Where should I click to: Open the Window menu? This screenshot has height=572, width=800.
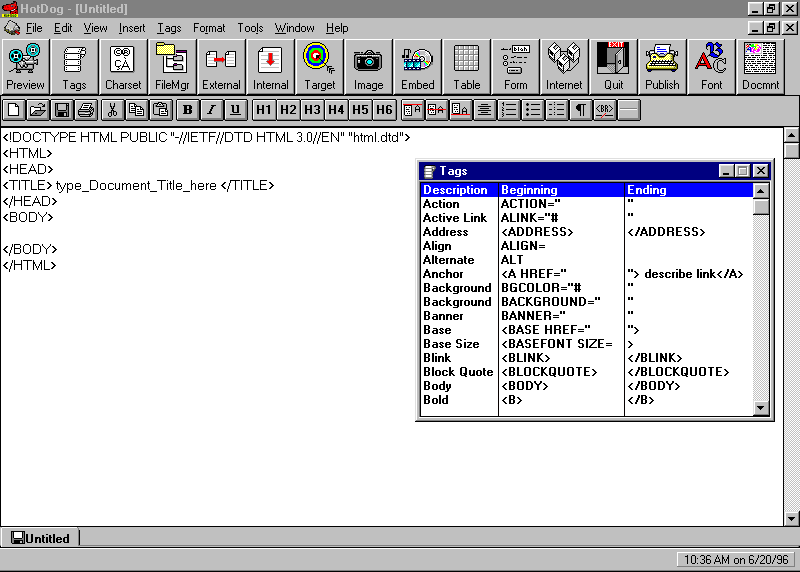pos(294,28)
